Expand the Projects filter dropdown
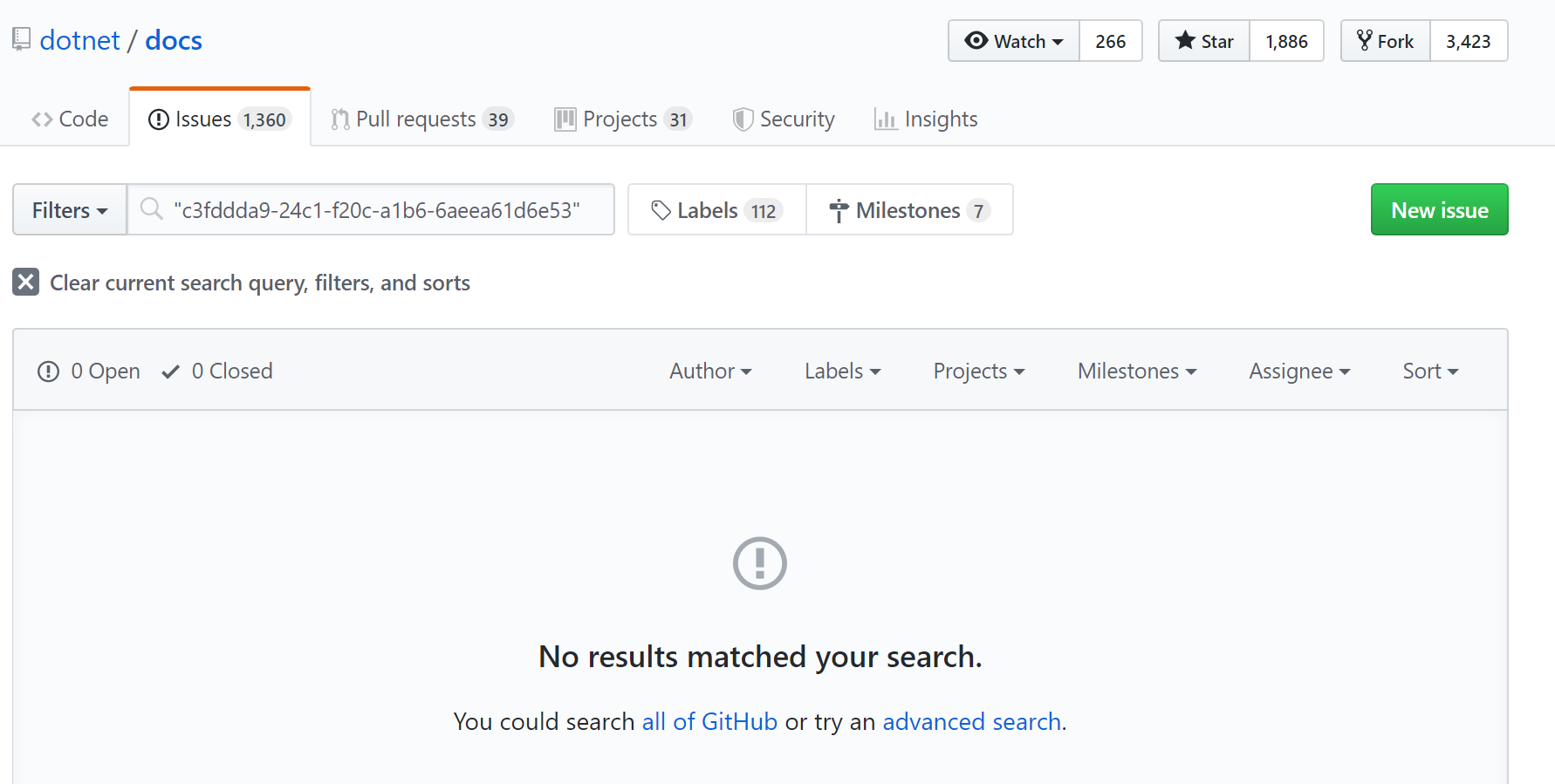The width and height of the screenshot is (1555, 784). 979,371
